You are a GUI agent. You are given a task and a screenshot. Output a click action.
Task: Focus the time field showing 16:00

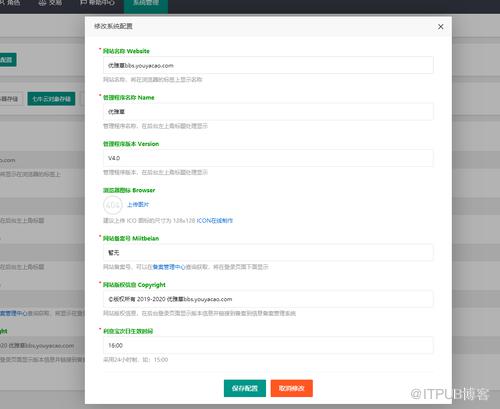coord(268,345)
